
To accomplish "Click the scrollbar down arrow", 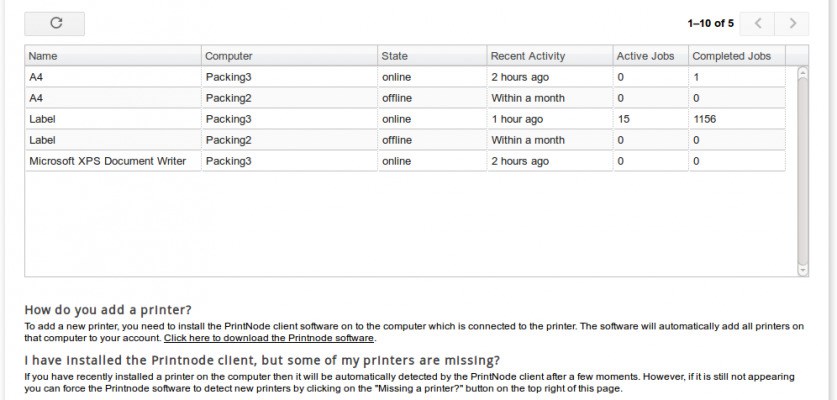I will 802,270.
